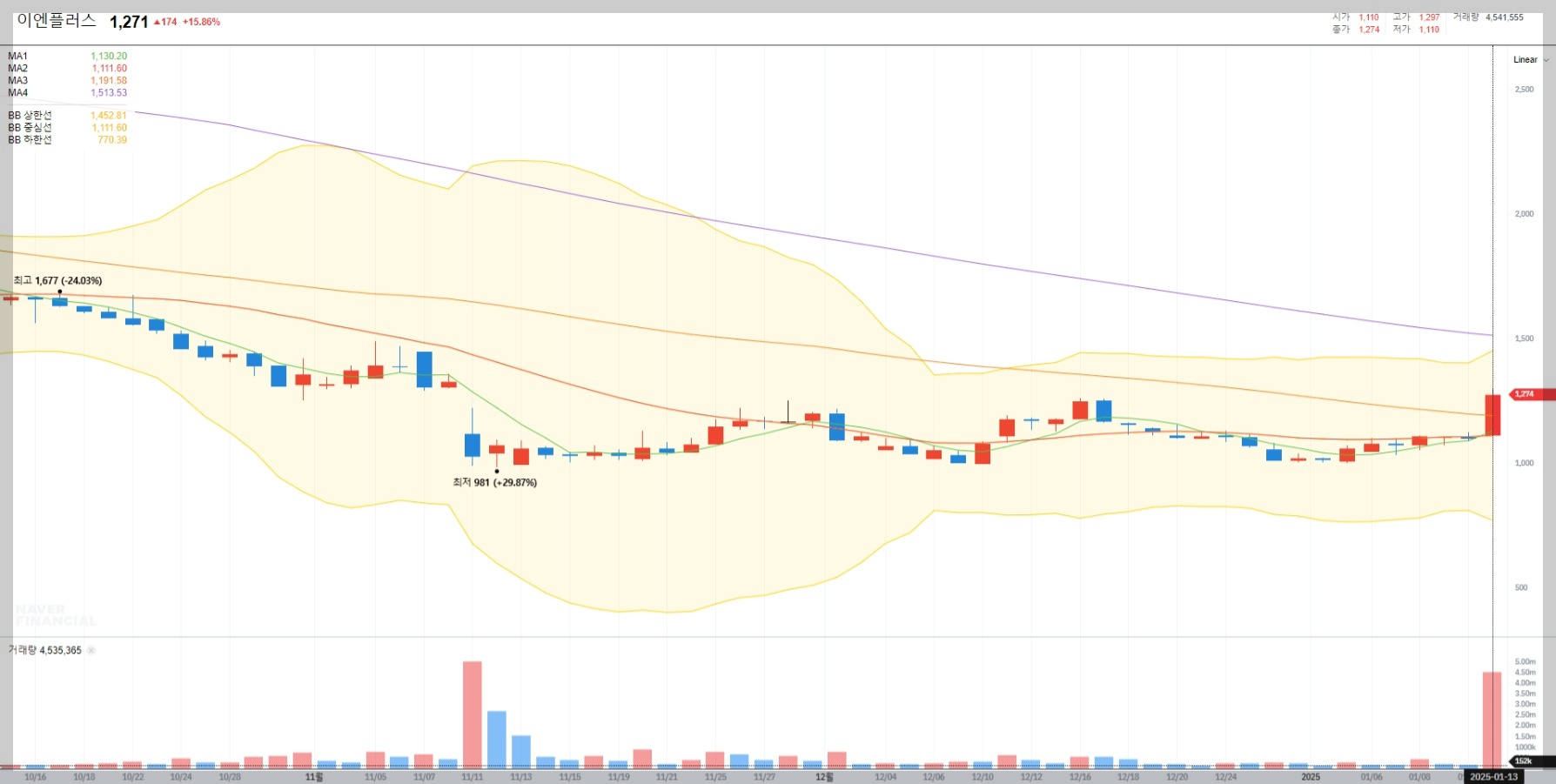Click the BB 상한선 legend entry
This screenshot has width=1556, height=784.
pos(67,115)
